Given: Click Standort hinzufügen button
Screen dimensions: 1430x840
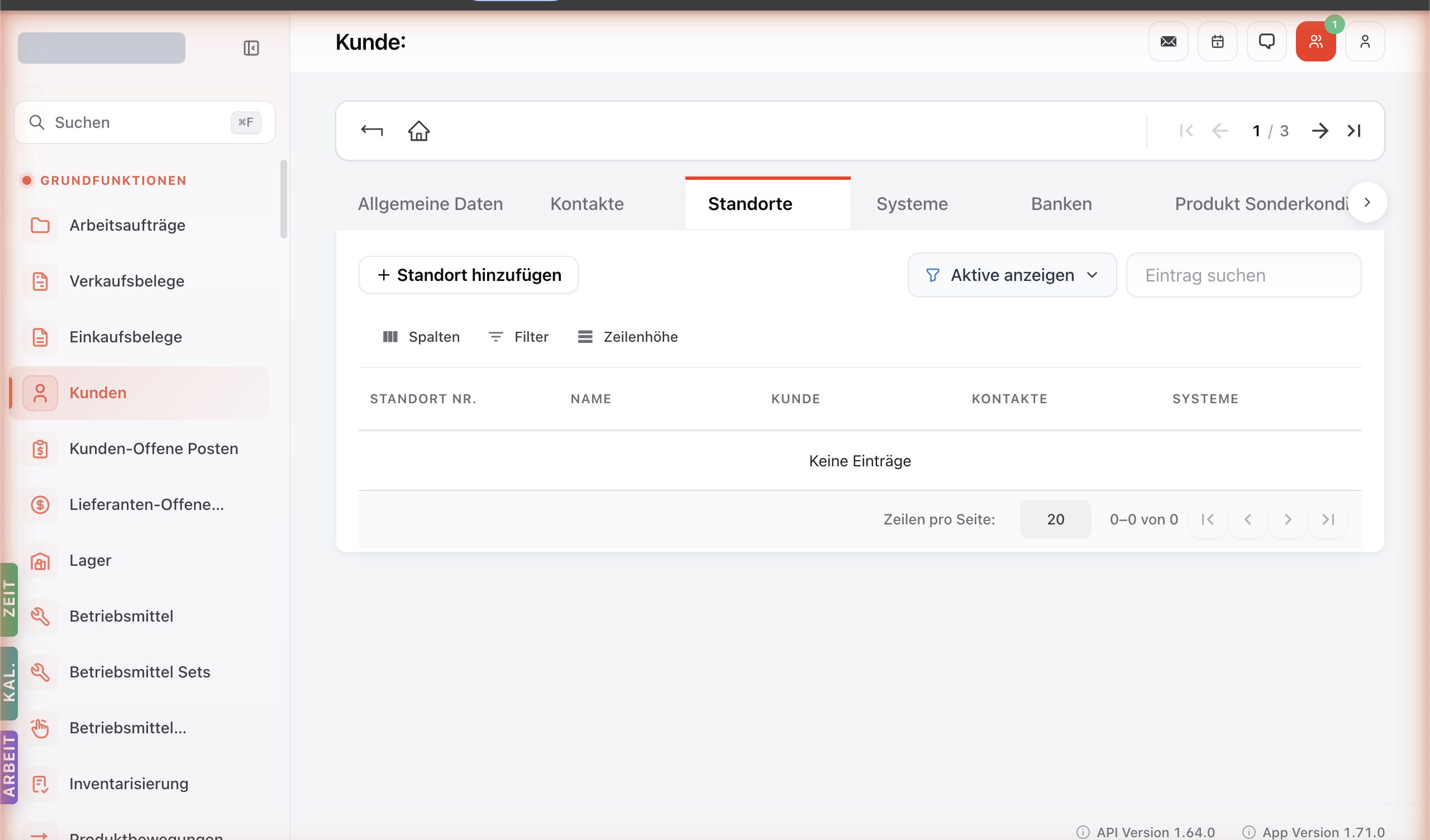Looking at the screenshot, I should click(x=468, y=275).
